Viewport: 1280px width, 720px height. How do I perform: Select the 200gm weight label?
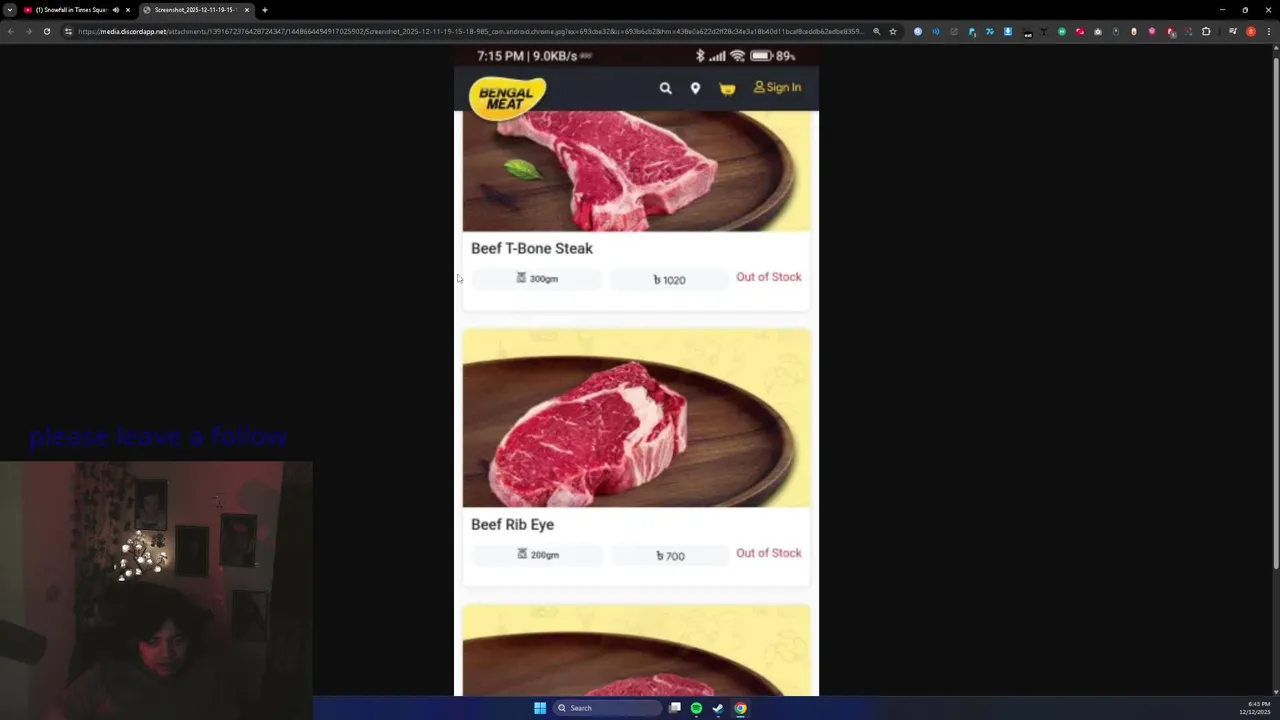pos(538,555)
